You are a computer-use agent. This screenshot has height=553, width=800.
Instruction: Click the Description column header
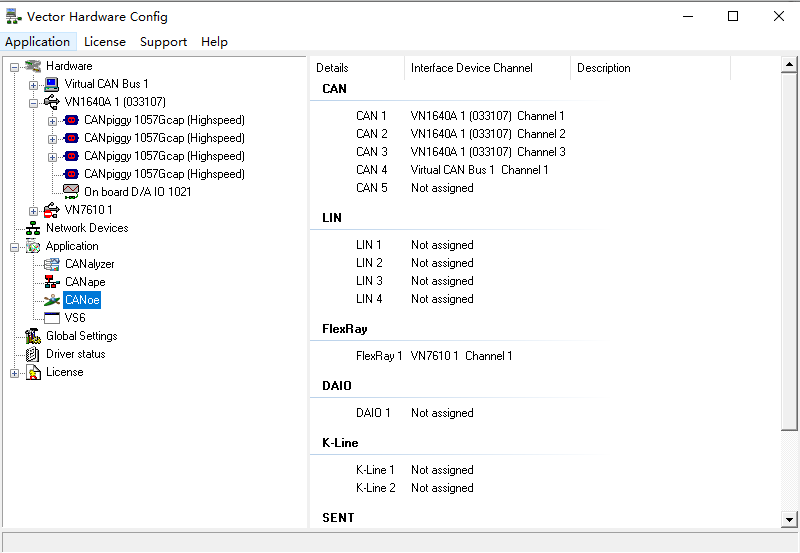651,68
